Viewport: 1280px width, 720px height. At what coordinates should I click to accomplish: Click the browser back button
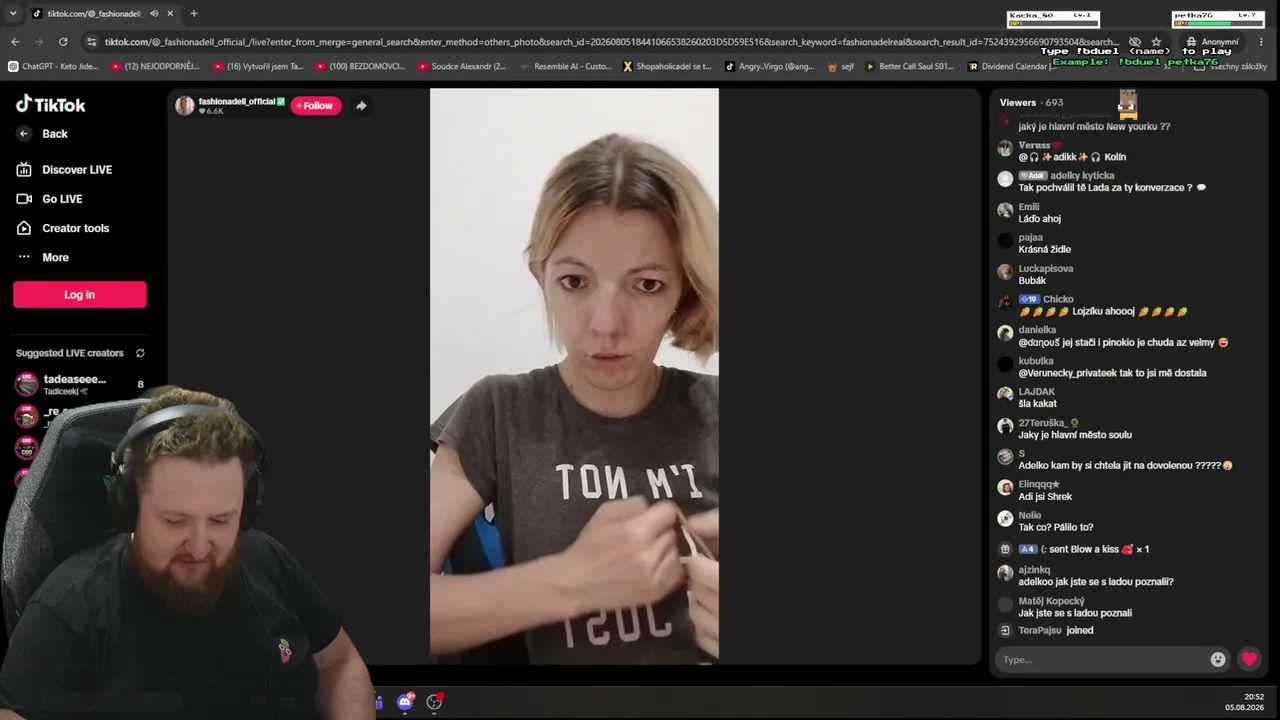click(15, 42)
